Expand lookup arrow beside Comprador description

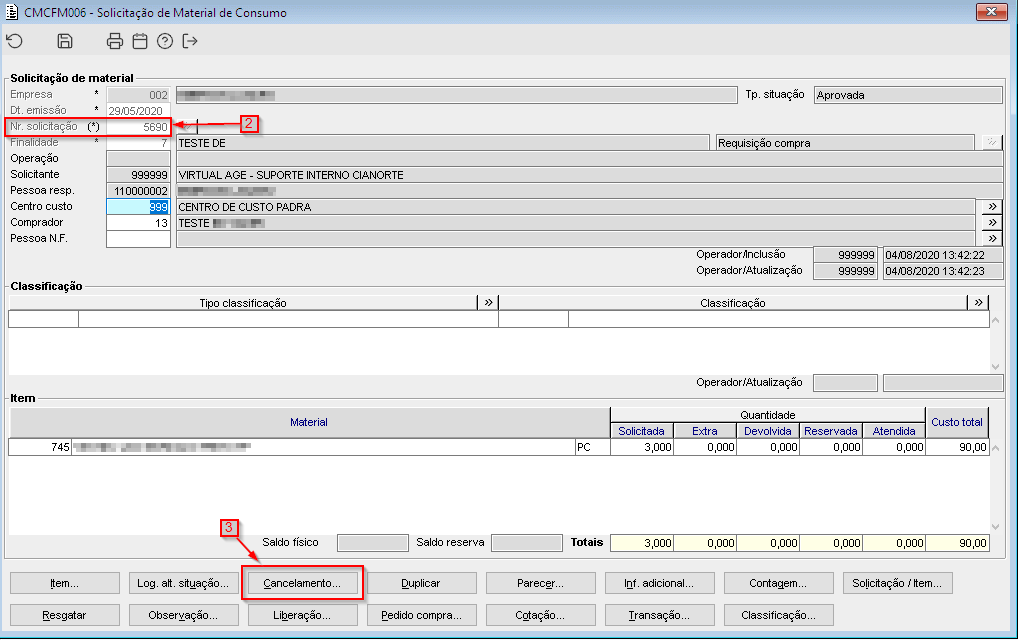point(992,223)
